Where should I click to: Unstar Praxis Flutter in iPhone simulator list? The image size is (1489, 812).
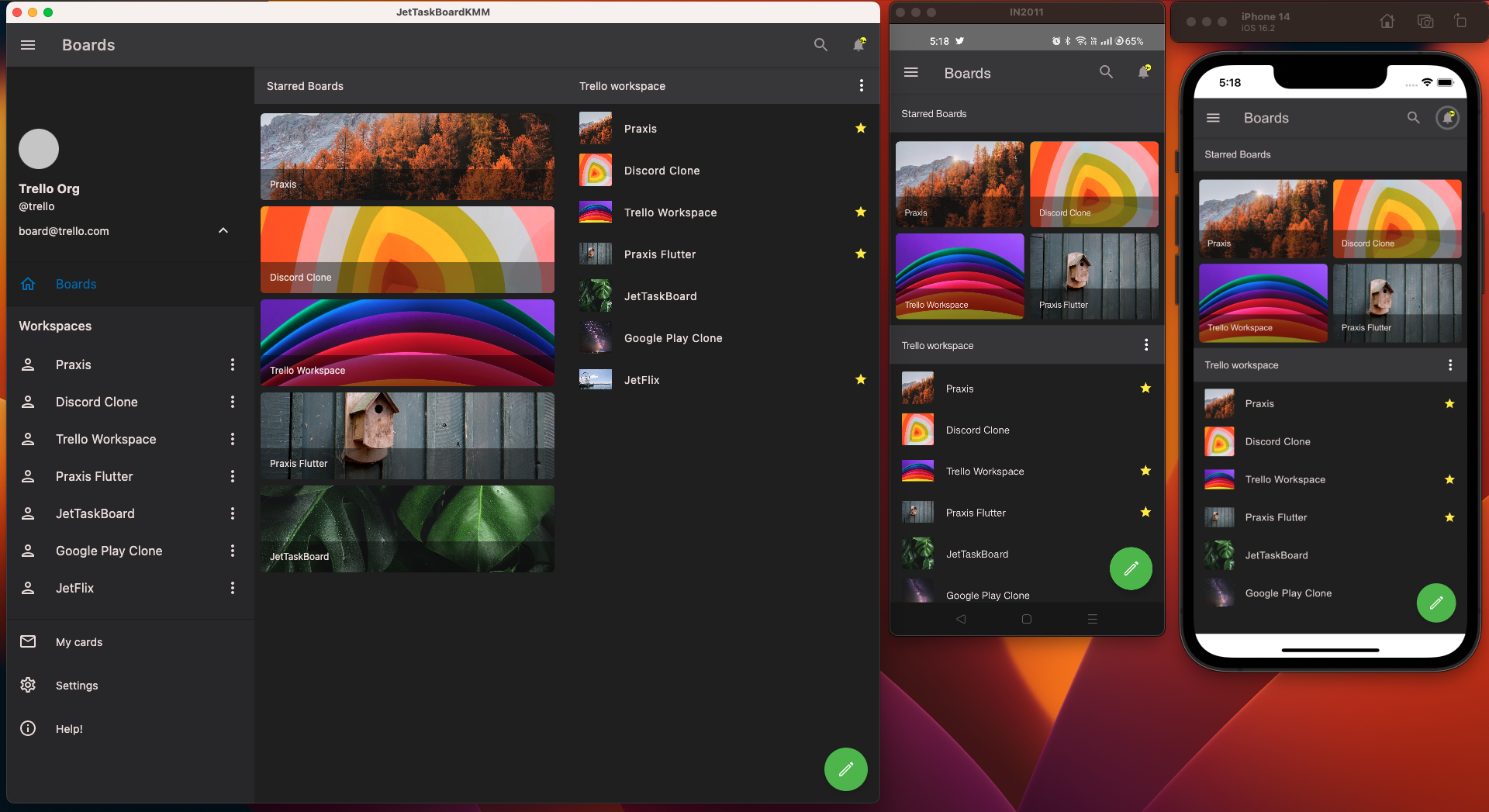tap(1449, 517)
